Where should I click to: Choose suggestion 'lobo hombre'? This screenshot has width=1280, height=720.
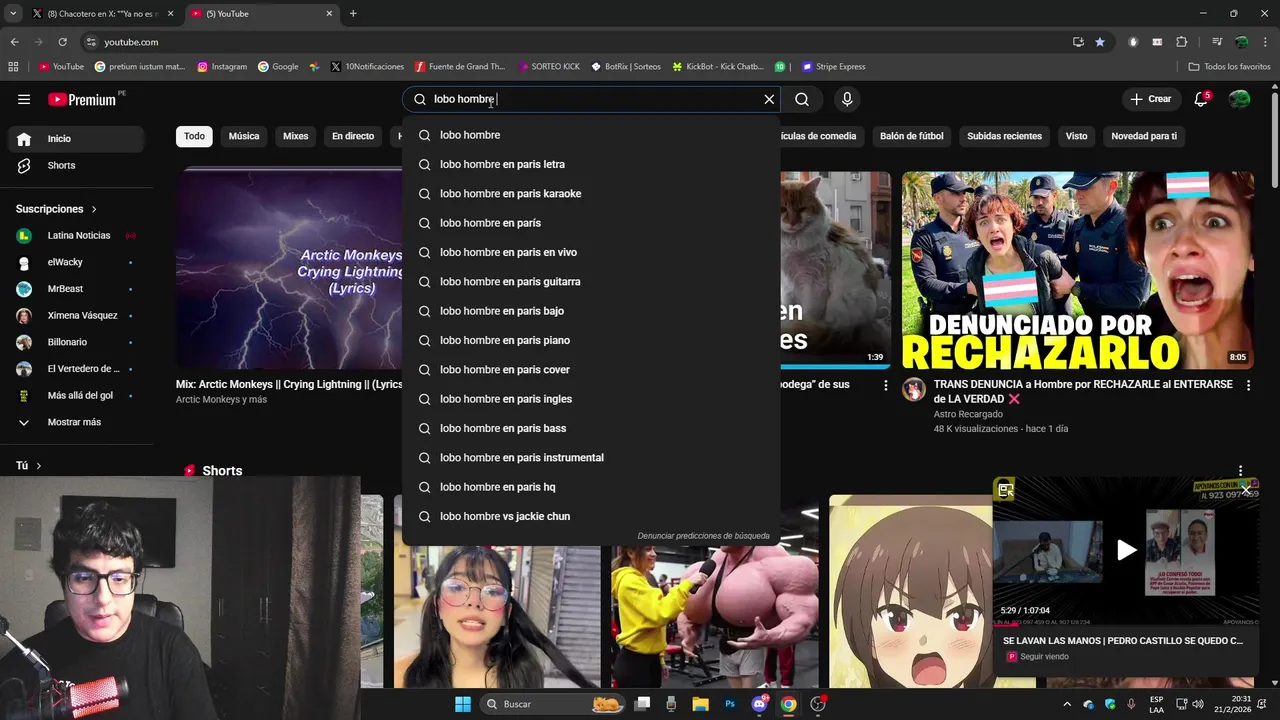coord(591,135)
